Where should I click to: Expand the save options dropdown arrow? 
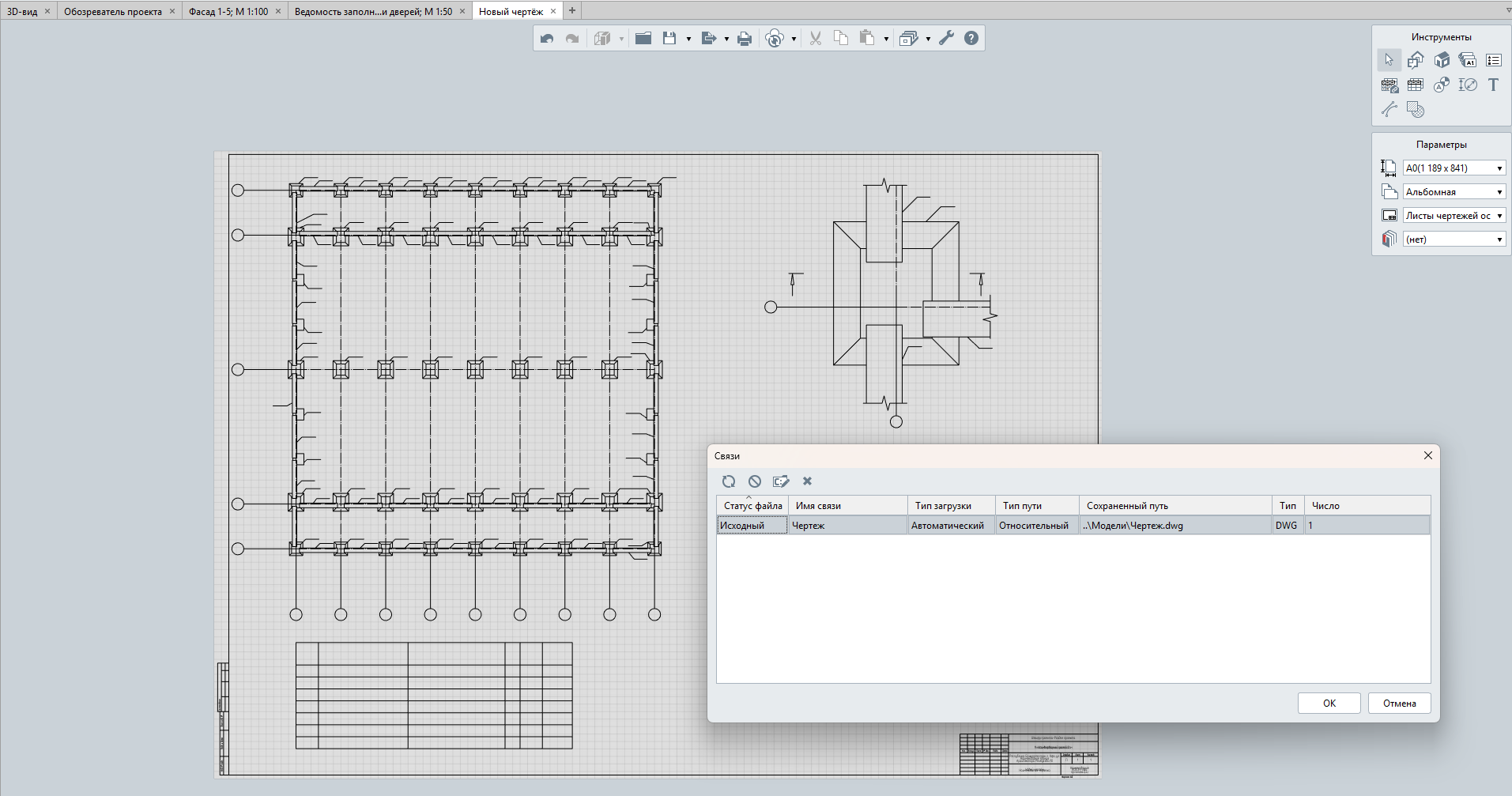click(688, 39)
